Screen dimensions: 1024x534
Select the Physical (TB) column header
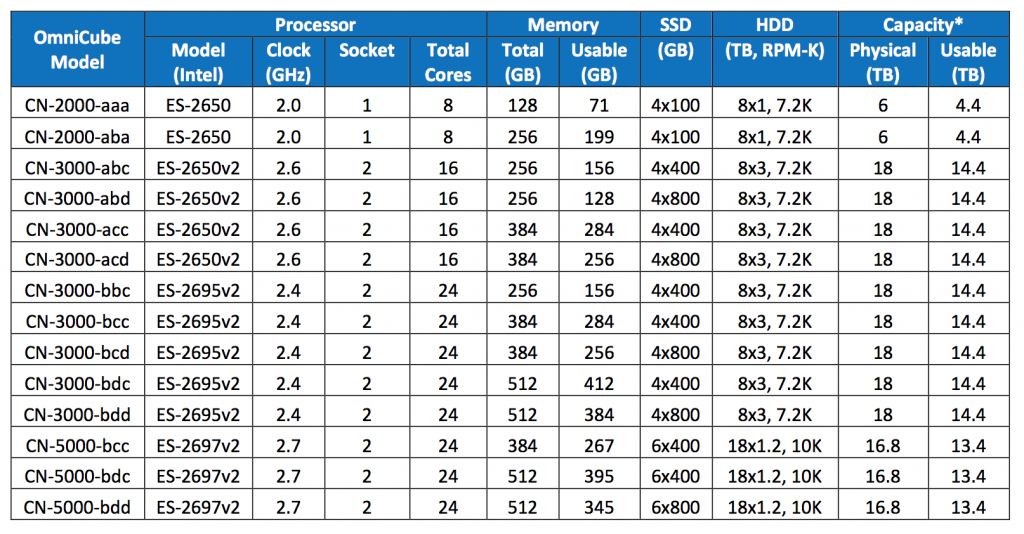883,62
